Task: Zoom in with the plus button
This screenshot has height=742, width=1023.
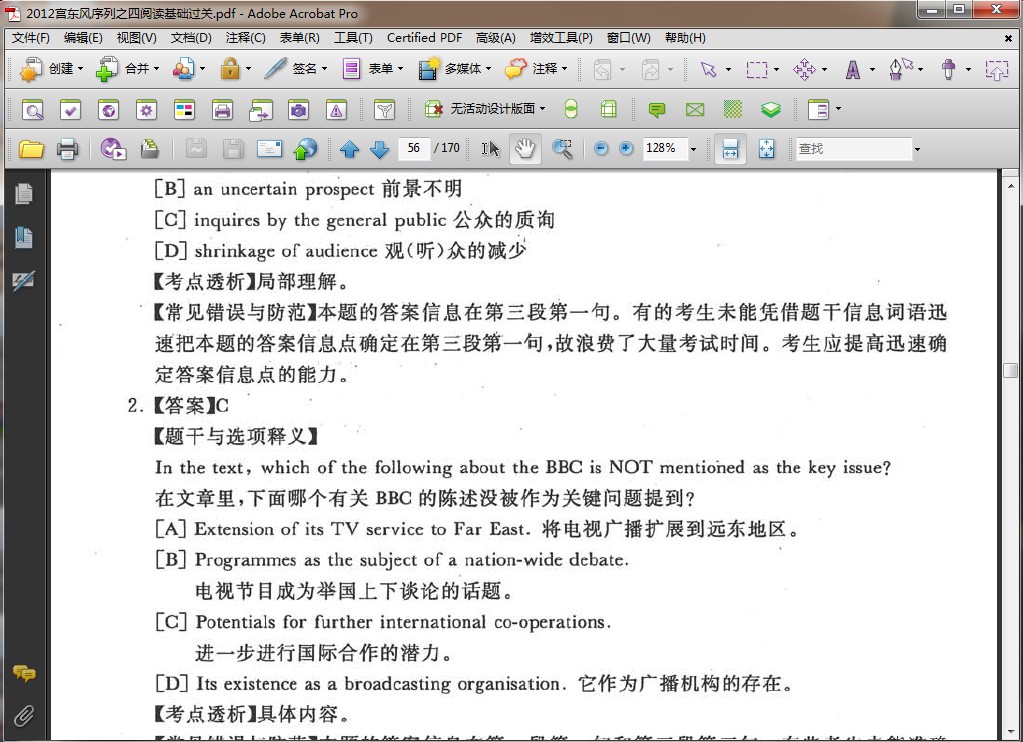Action: click(626, 149)
